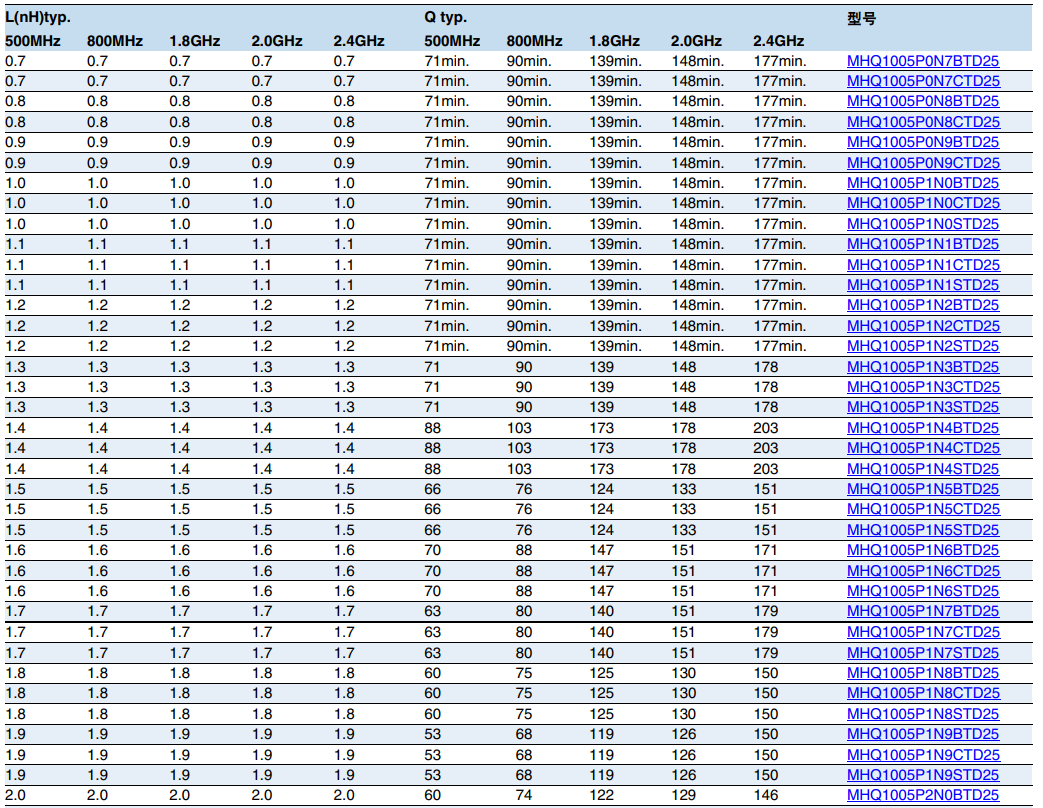Click the MHQ1005P1N4STD25 part link

point(923,469)
